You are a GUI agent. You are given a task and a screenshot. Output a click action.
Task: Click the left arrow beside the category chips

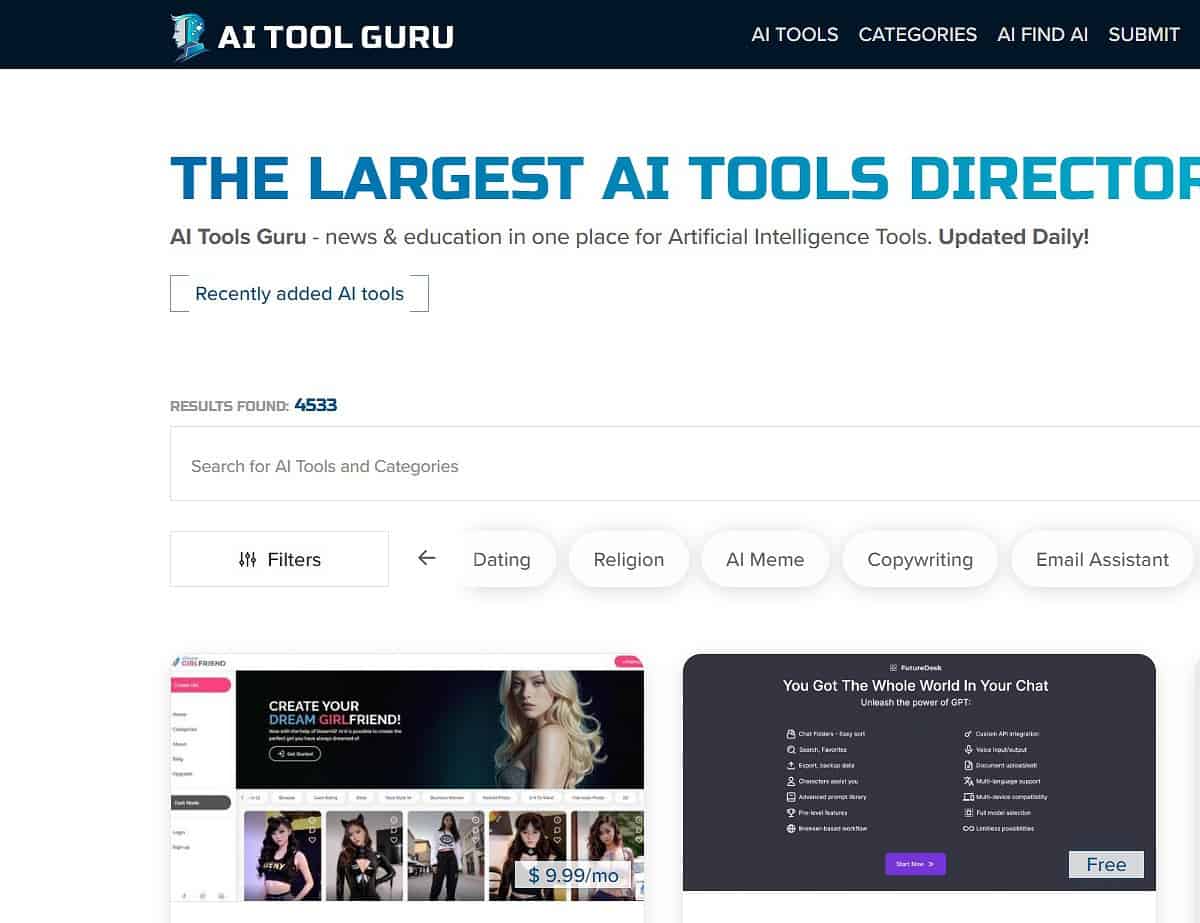pyautogui.click(x=427, y=558)
